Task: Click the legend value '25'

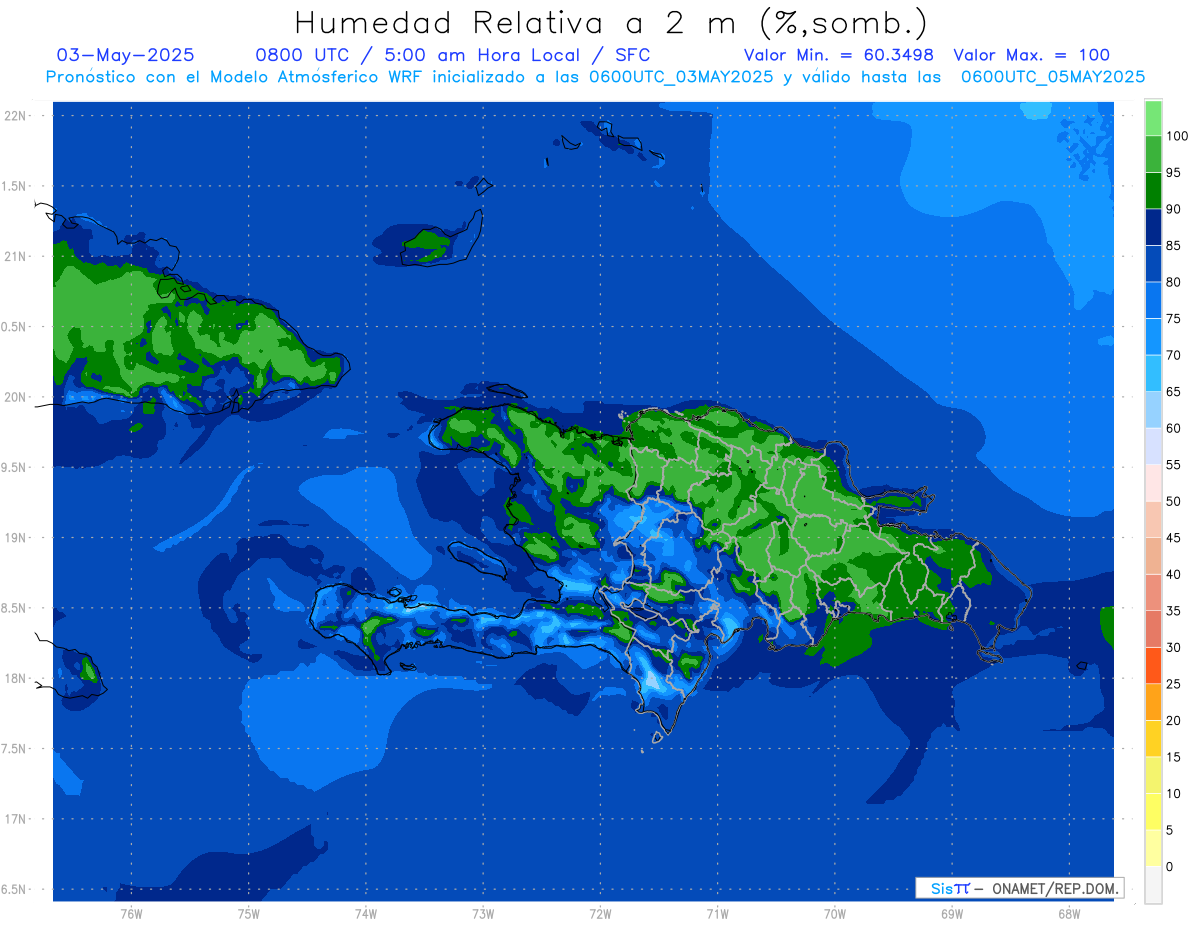Action: pyautogui.click(x=1173, y=684)
